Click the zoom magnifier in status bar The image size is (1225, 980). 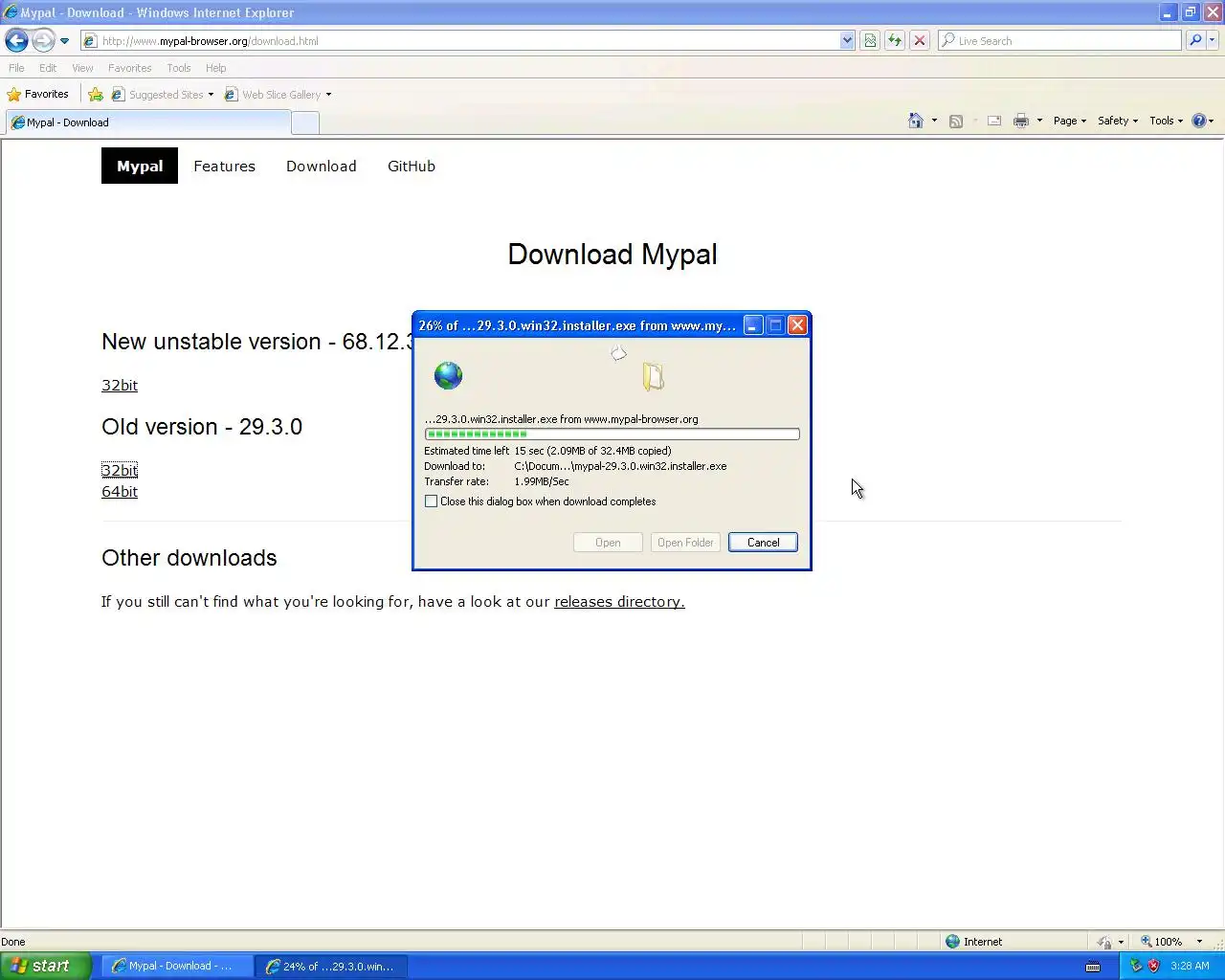click(1146, 941)
